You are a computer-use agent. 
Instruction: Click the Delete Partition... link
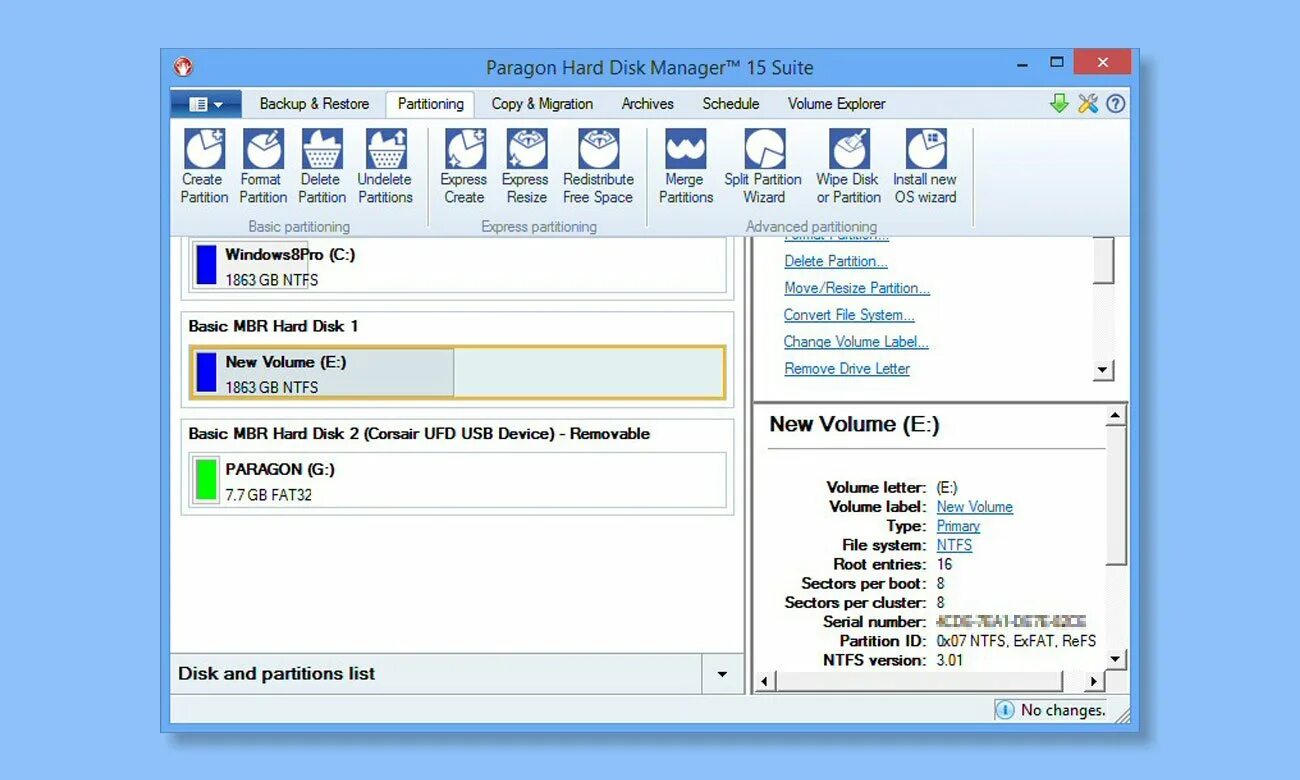[836, 261]
